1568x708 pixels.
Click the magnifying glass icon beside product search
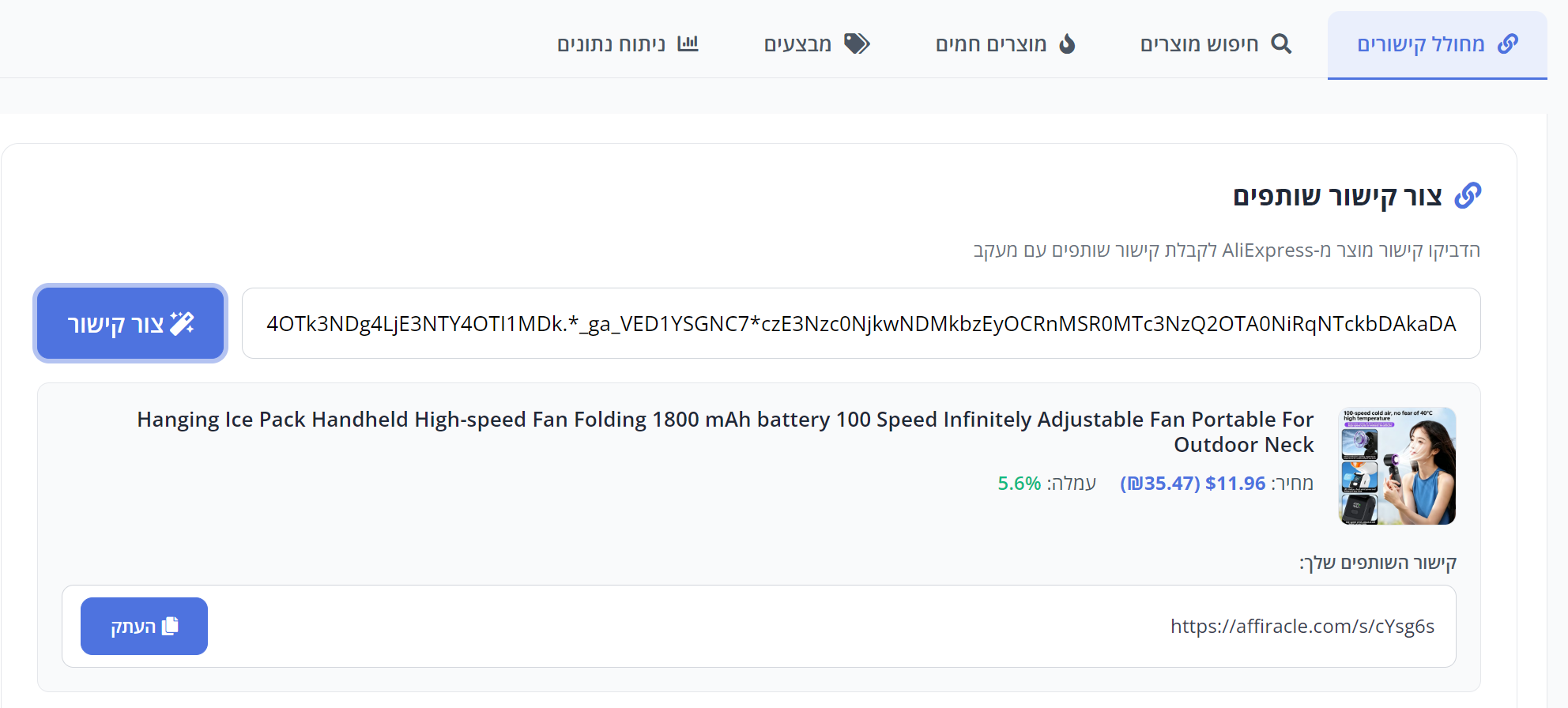1282,43
